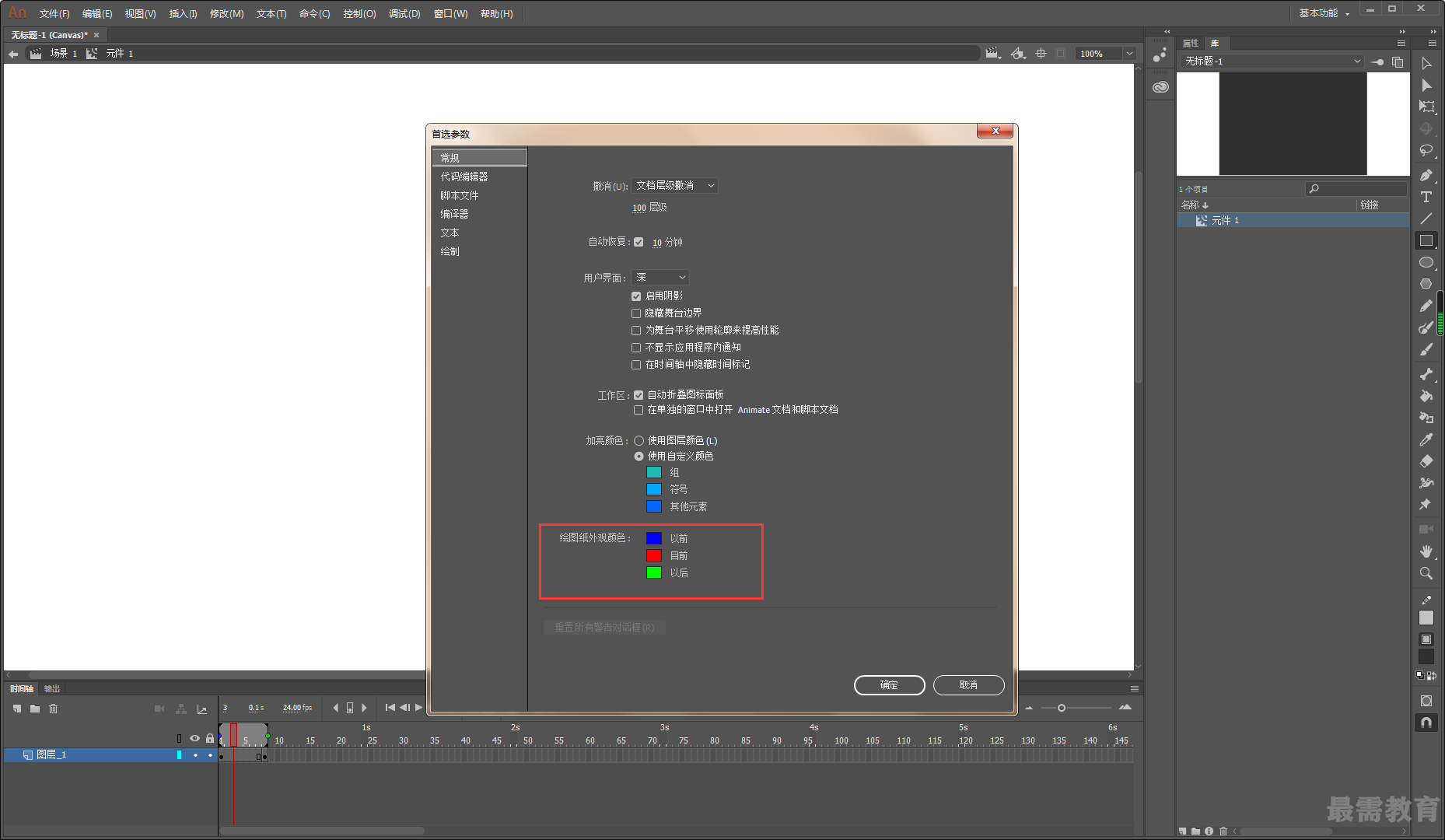Enable 为舞台平移使用轮廓来提高性能 checkbox
The image size is (1445, 840).
(636, 331)
